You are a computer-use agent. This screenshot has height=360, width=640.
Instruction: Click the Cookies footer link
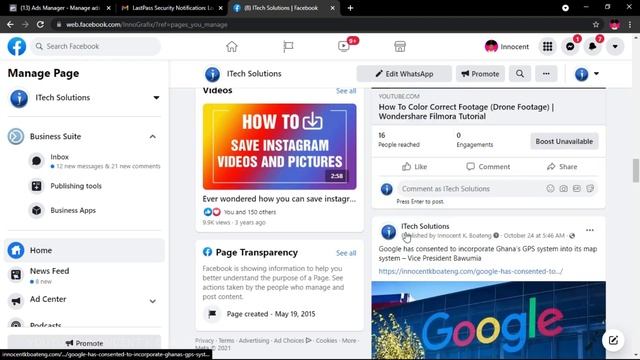[327, 340]
